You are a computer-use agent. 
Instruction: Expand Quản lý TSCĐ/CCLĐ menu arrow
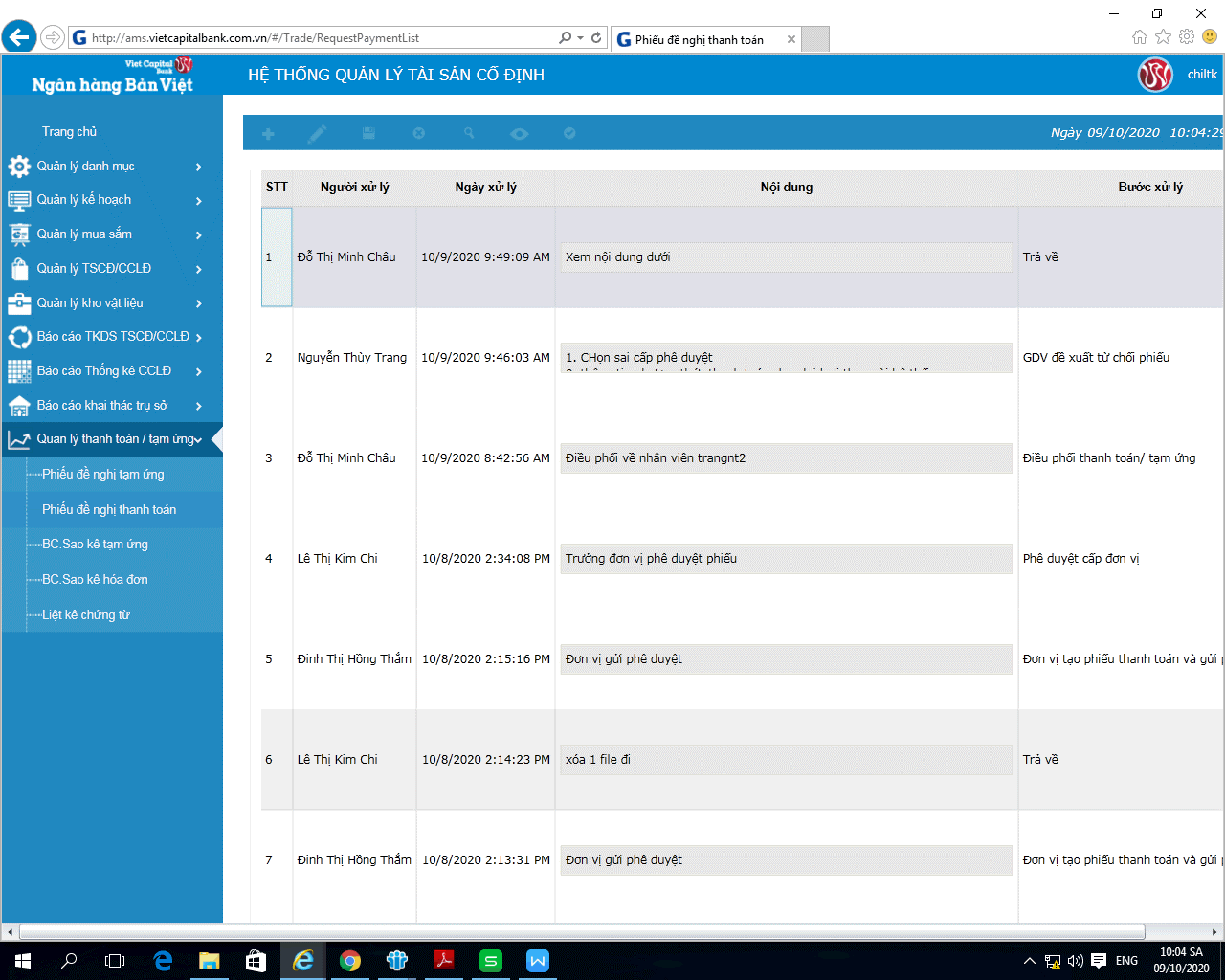199,270
